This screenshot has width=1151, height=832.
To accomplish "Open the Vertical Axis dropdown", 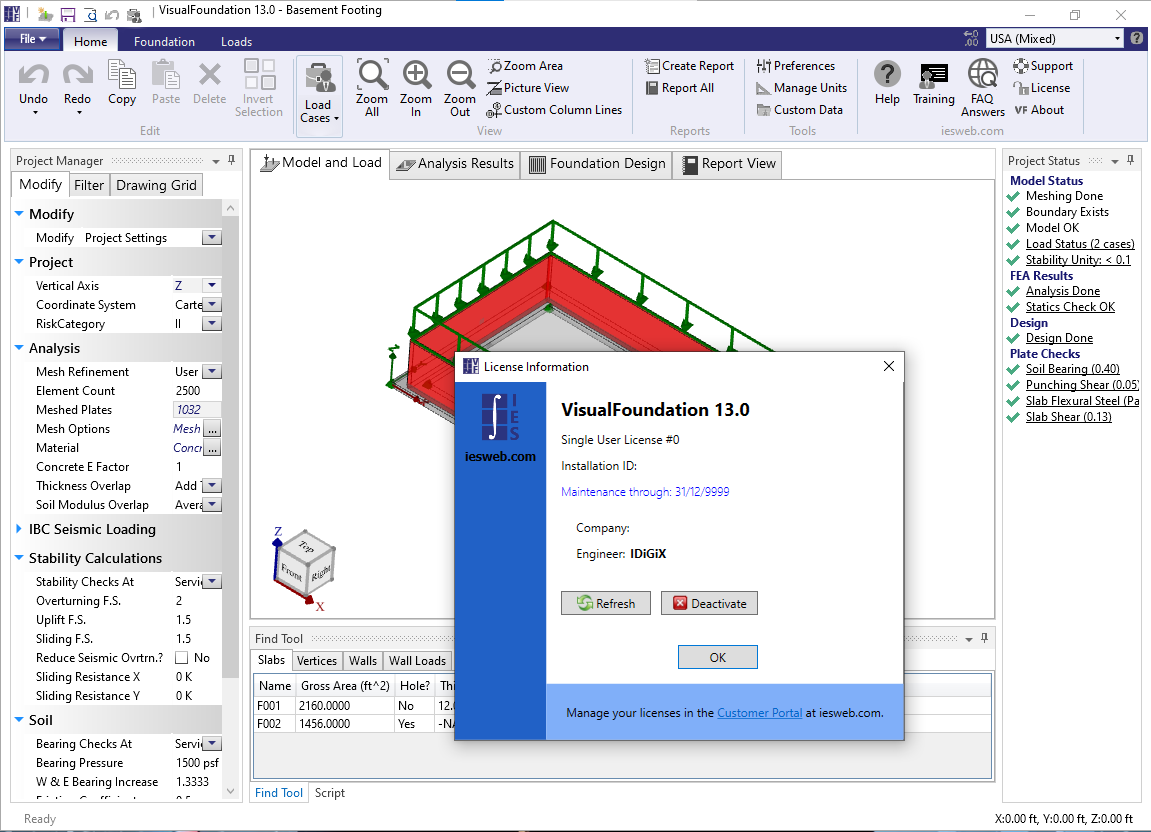I will click(211, 286).
